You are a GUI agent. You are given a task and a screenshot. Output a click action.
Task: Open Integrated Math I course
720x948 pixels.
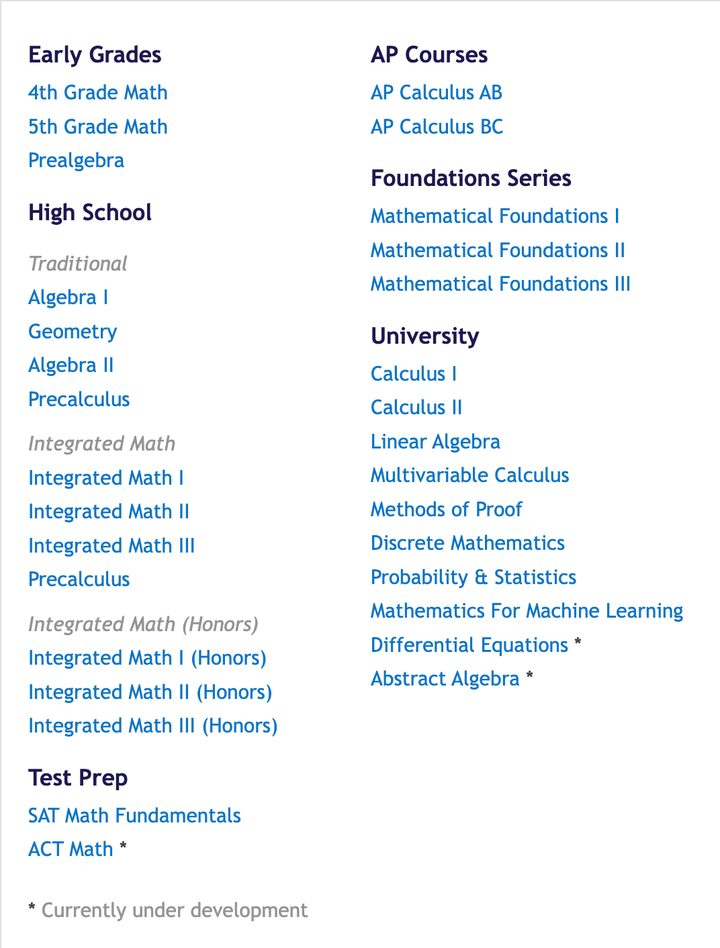pos(106,478)
